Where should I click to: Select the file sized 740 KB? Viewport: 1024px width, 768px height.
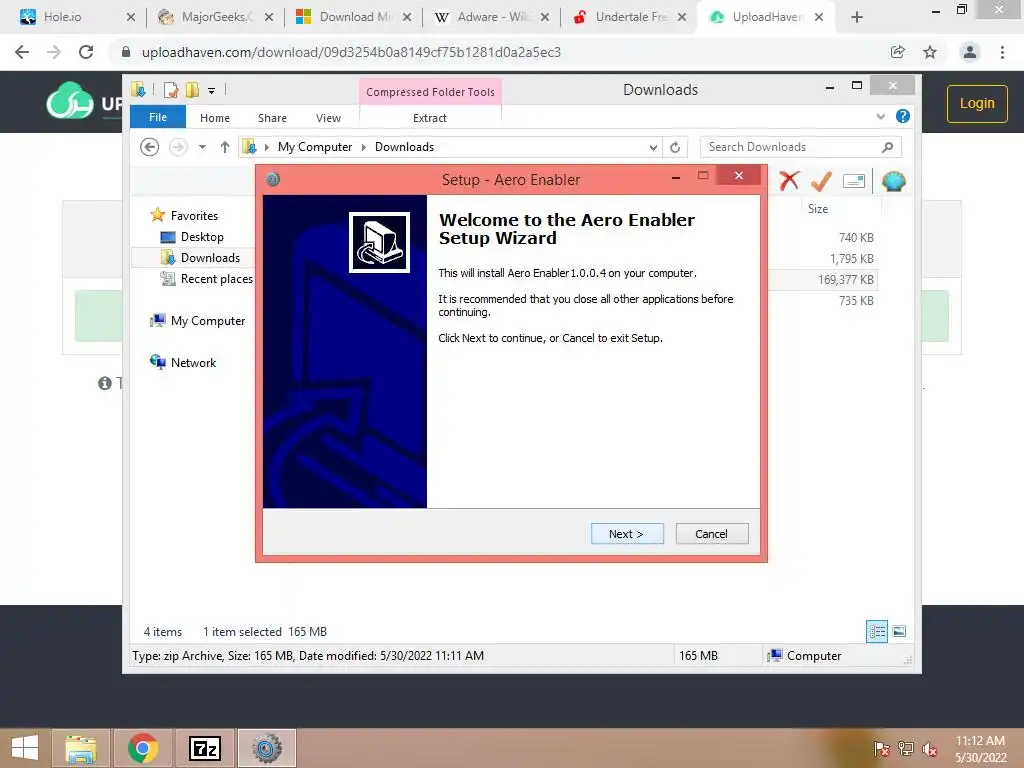point(856,238)
